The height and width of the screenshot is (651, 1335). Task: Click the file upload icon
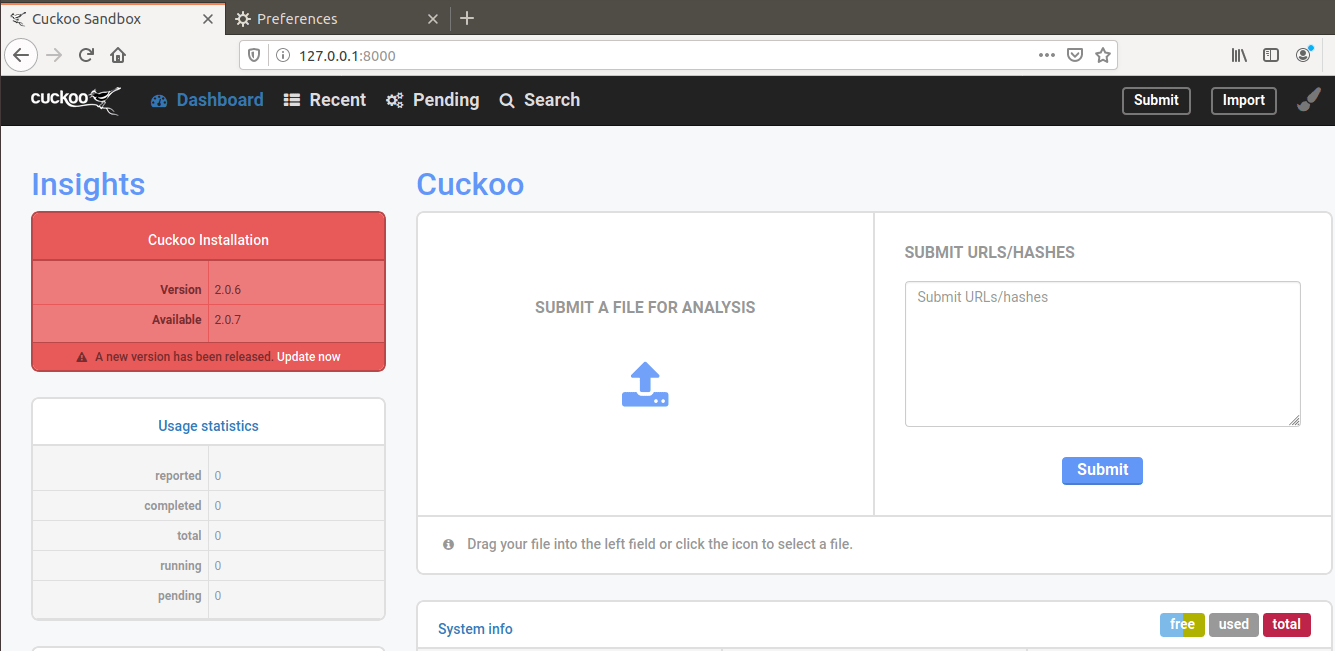(x=645, y=384)
